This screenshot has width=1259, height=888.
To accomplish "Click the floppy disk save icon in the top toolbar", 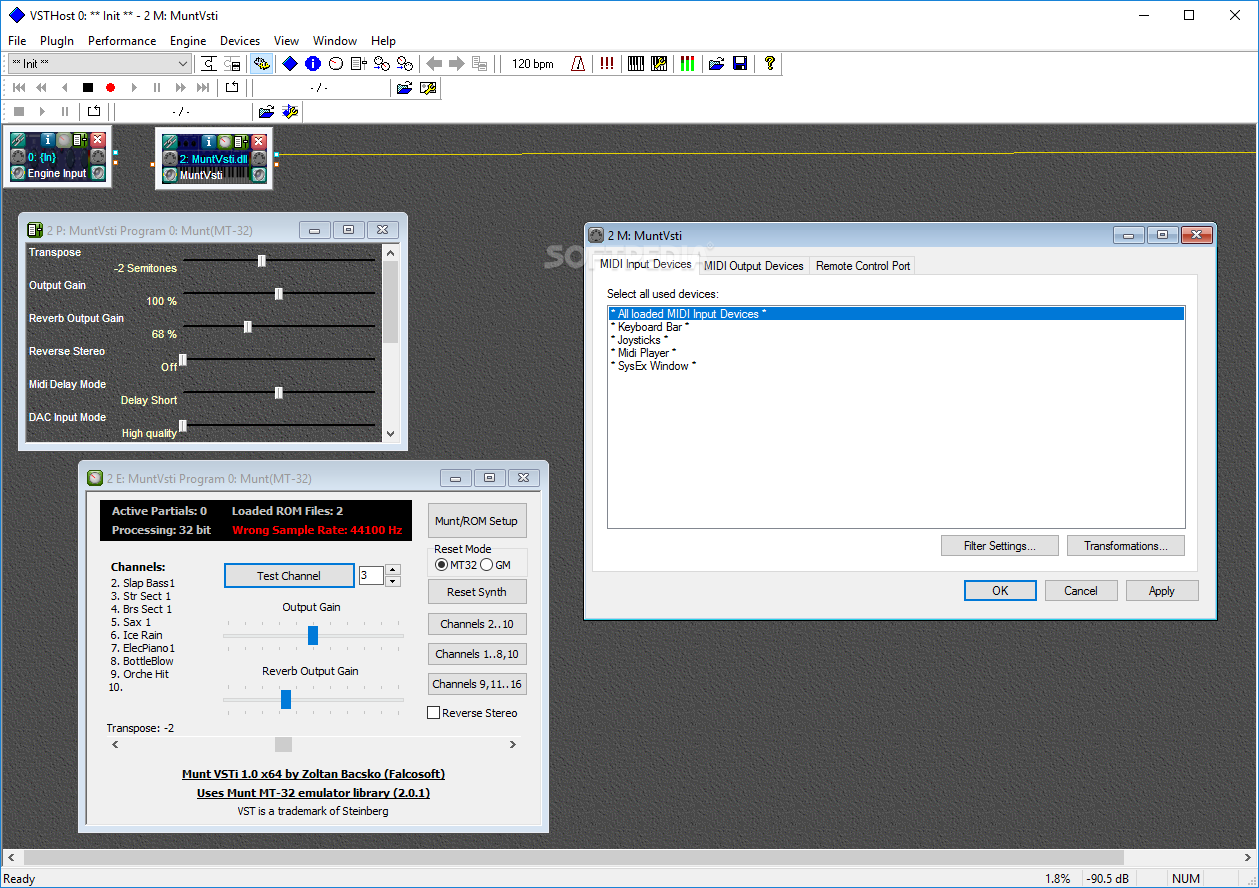I will (x=740, y=63).
